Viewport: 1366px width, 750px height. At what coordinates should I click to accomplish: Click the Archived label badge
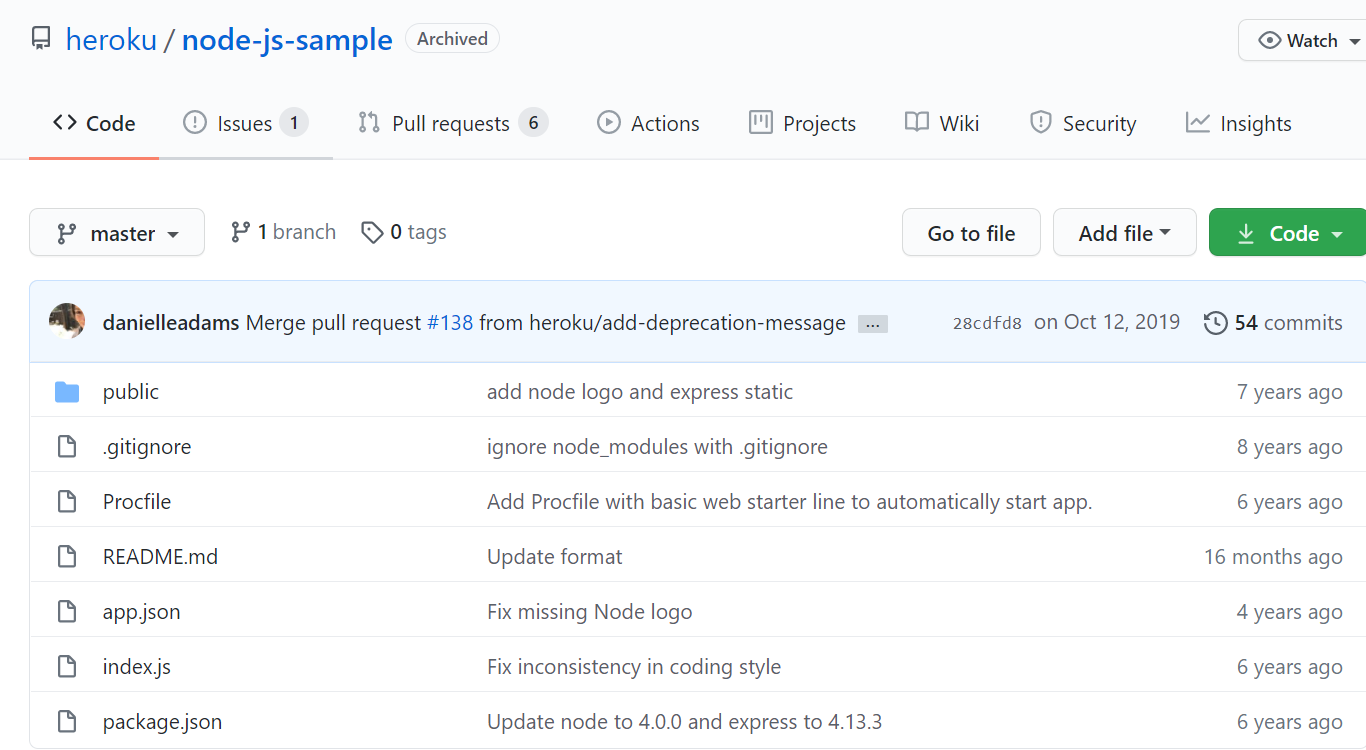(452, 39)
